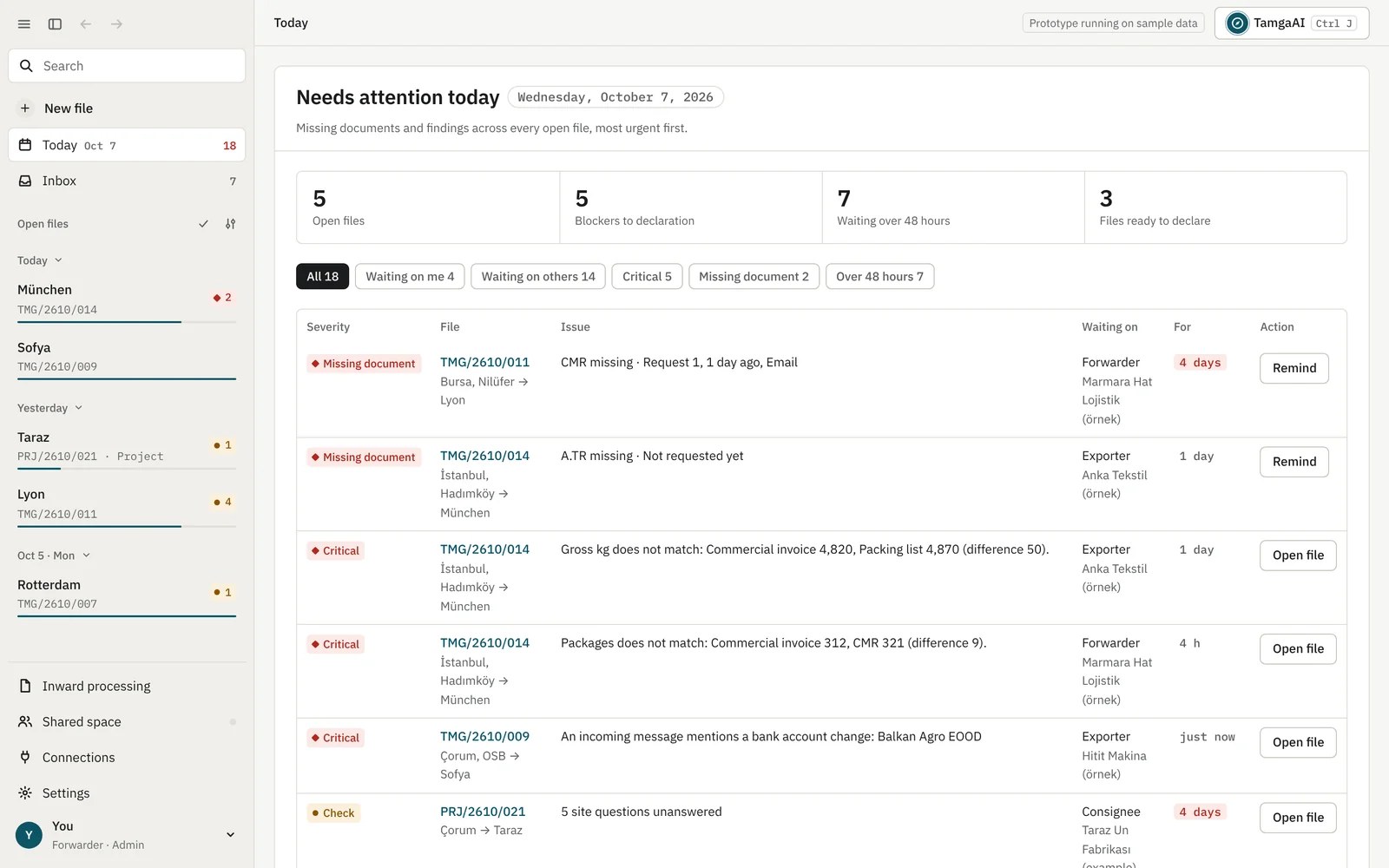
Task: Open the sort icon beside Open files
Action: tap(230, 224)
